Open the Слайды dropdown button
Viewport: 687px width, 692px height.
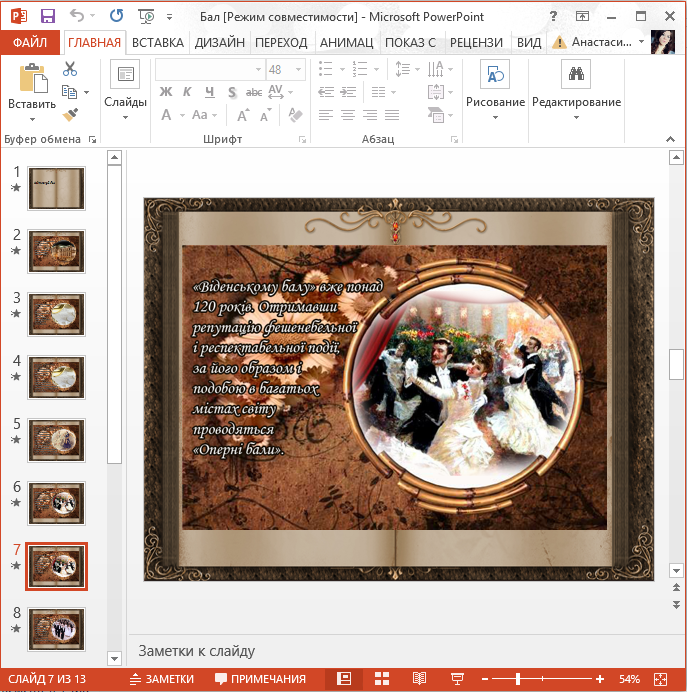click(125, 92)
